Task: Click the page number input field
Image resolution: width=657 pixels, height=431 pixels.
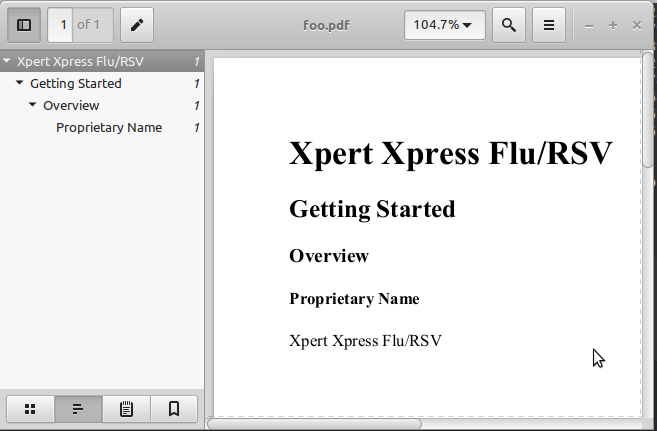Action: click(x=63, y=25)
